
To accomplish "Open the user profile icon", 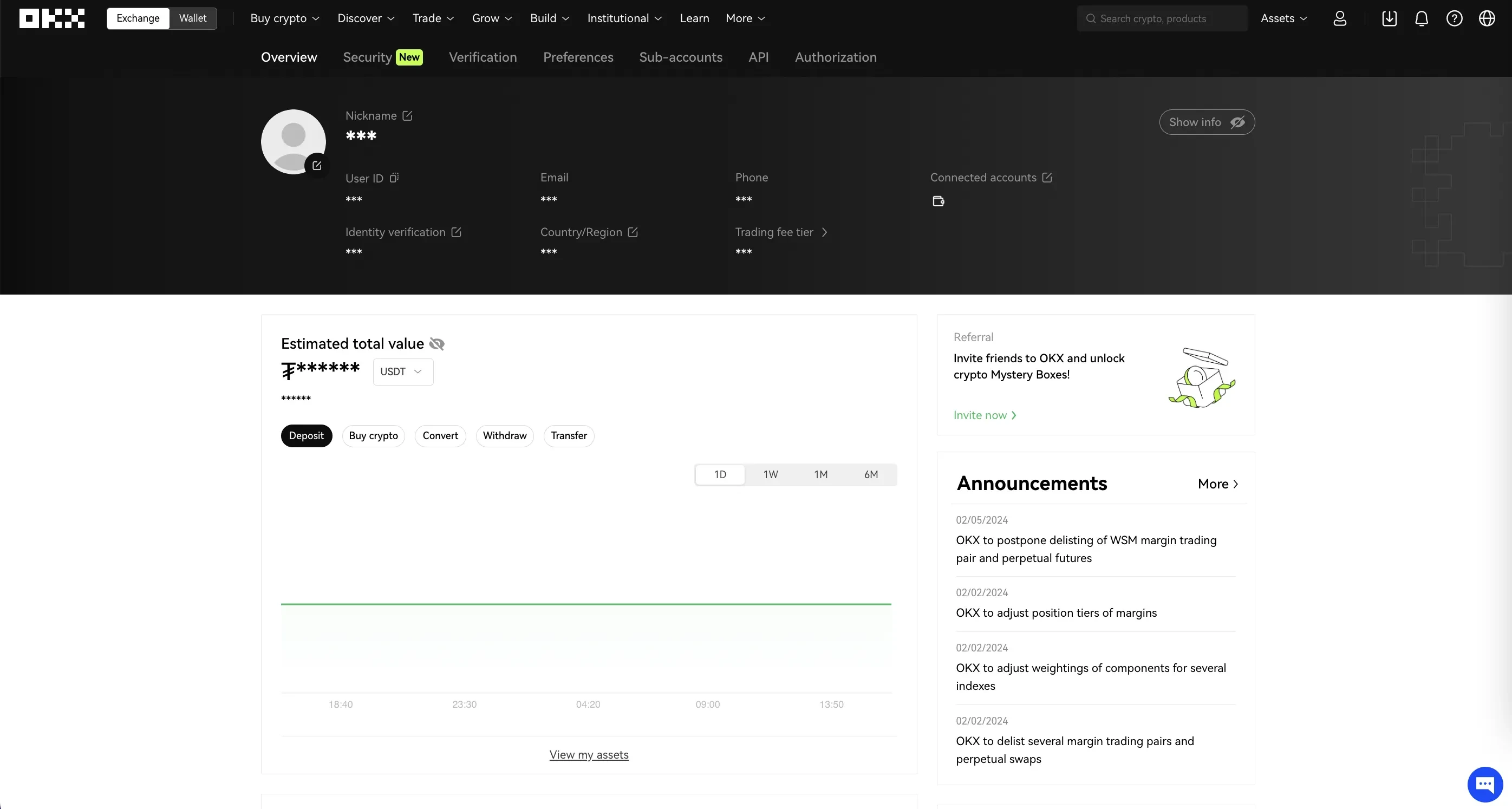I will point(1340,18).
